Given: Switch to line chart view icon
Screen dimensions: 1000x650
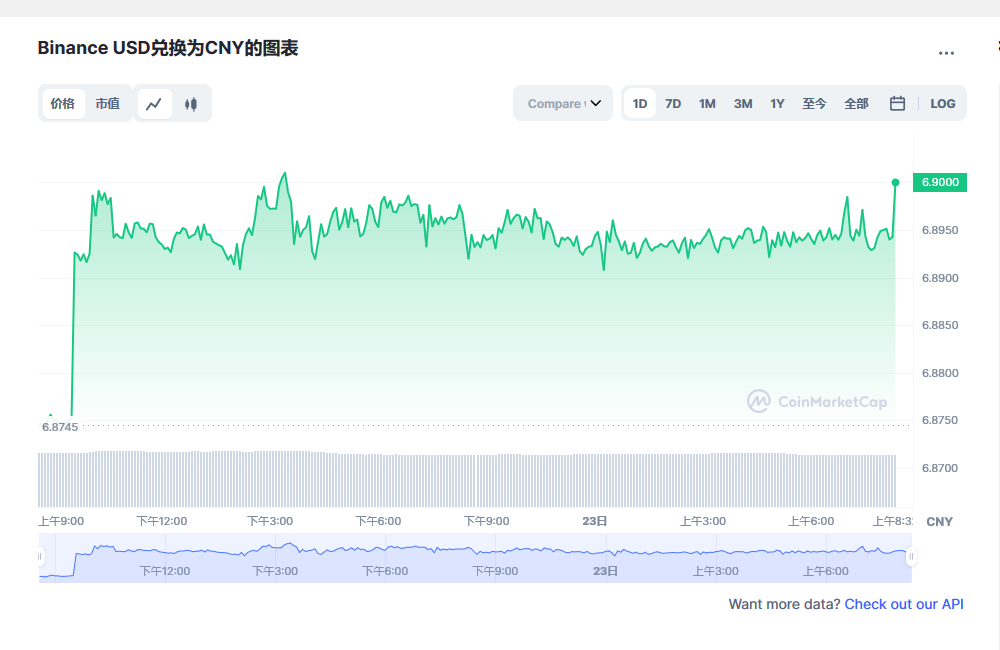Looking at the screenshot, I should (154, 103).
